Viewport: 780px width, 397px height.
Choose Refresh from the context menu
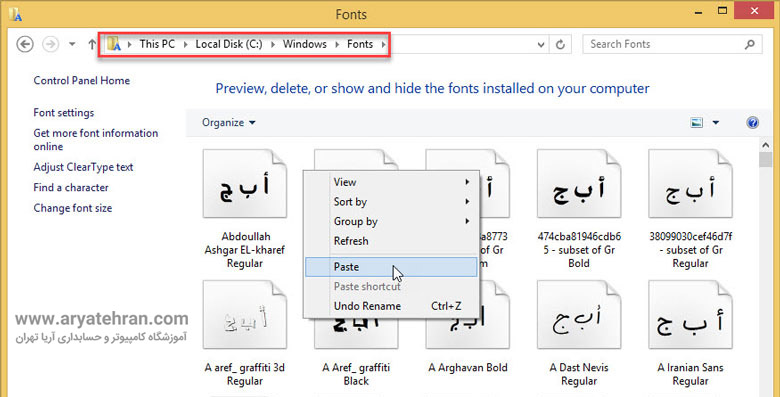pyautogui.click(x=391, y=241)
